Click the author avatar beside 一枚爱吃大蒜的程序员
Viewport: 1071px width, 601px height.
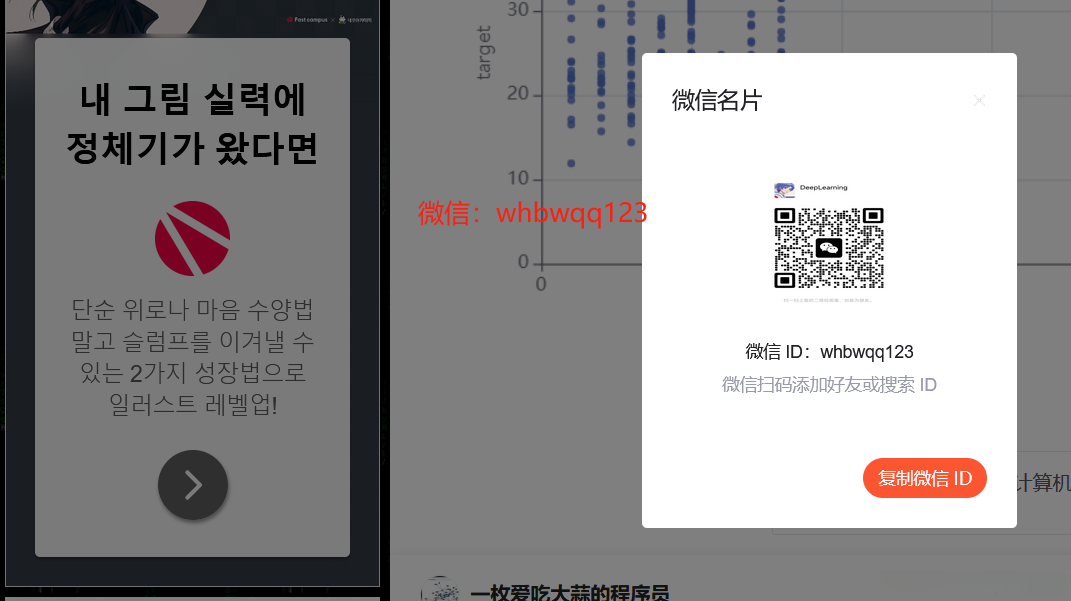click(x=439, y=590)
